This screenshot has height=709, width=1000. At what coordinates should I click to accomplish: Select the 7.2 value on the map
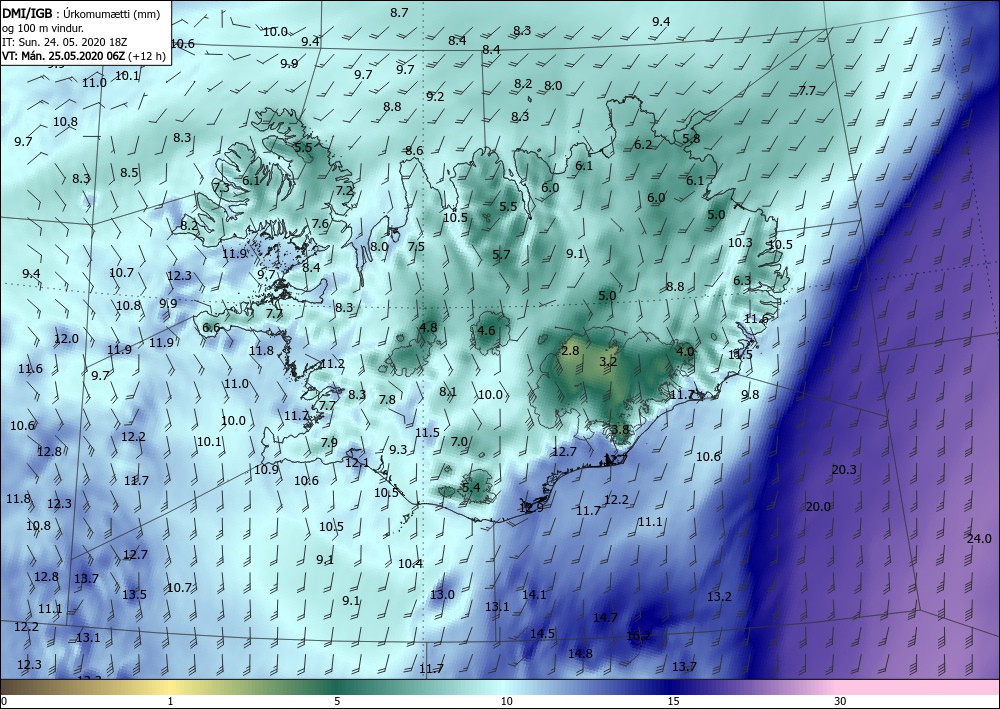[x=344, y=191]
